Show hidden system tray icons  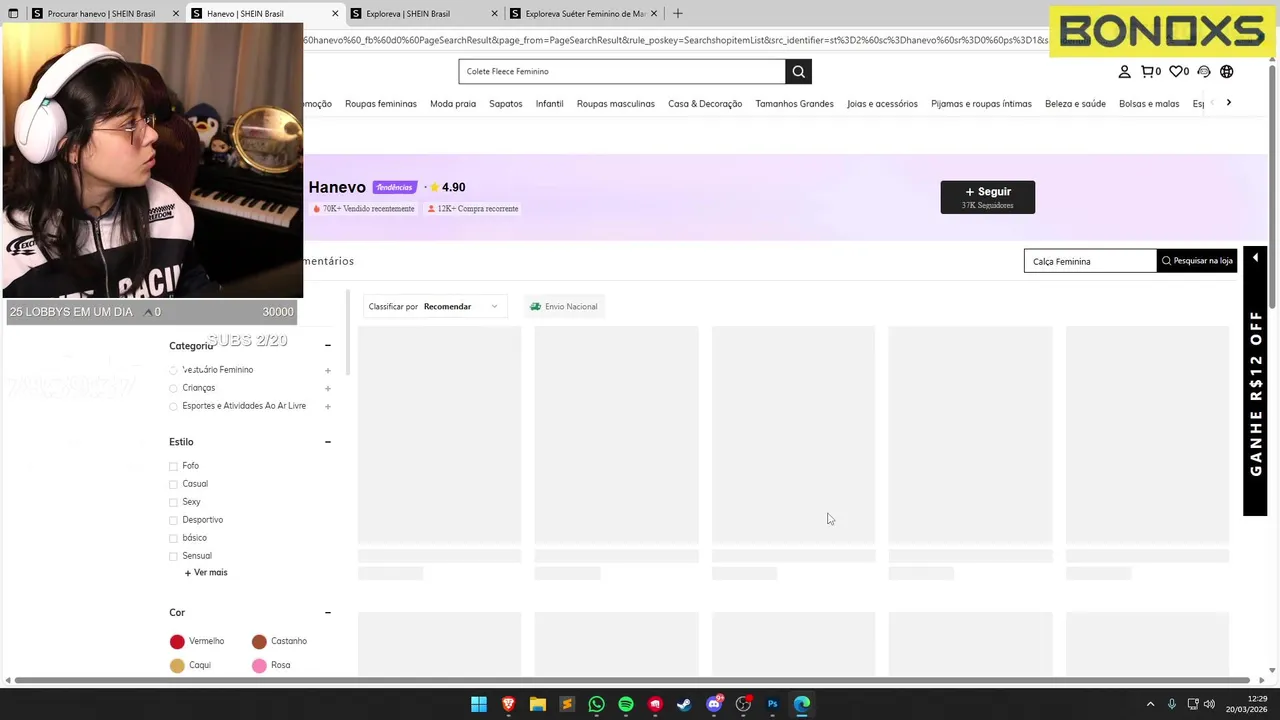[x=1150, y=704]
